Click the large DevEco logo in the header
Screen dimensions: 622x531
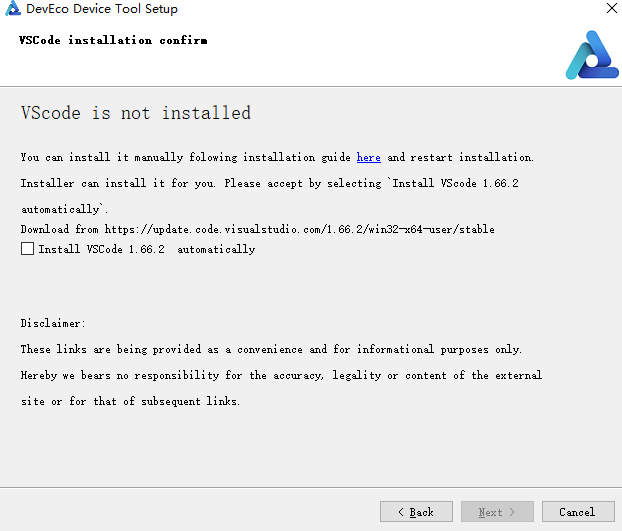pyautogui.click(x=592, y=55)
